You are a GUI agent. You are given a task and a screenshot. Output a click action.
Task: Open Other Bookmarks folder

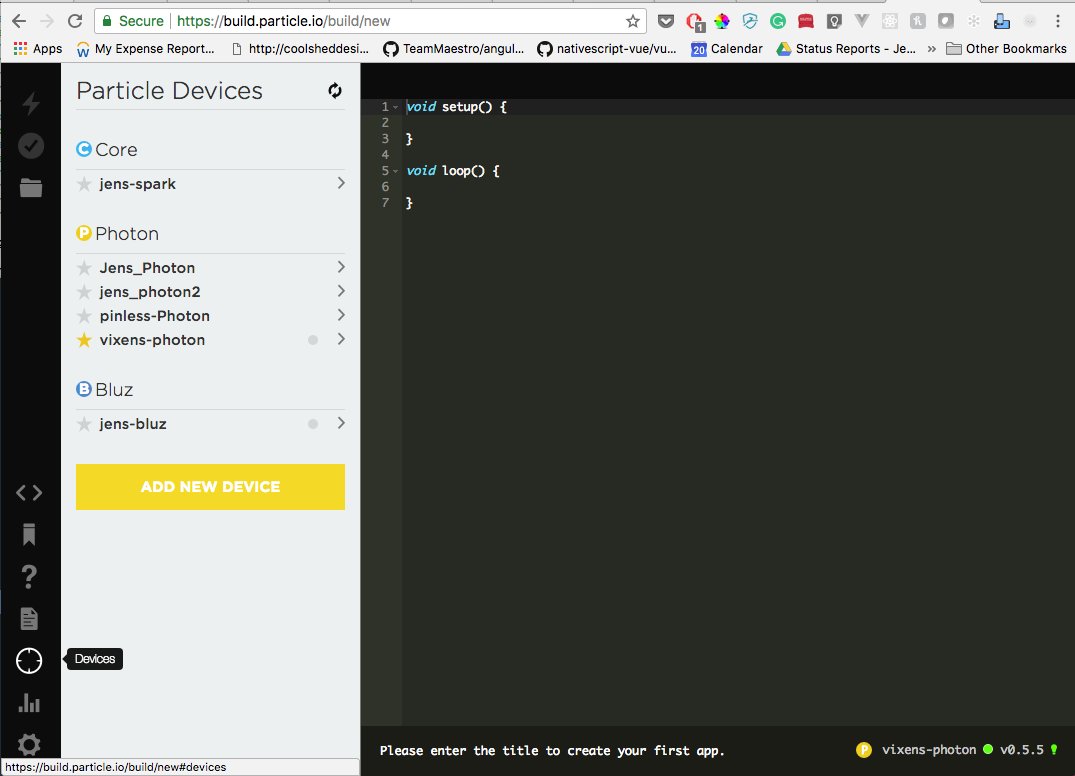coord(1006,49)
